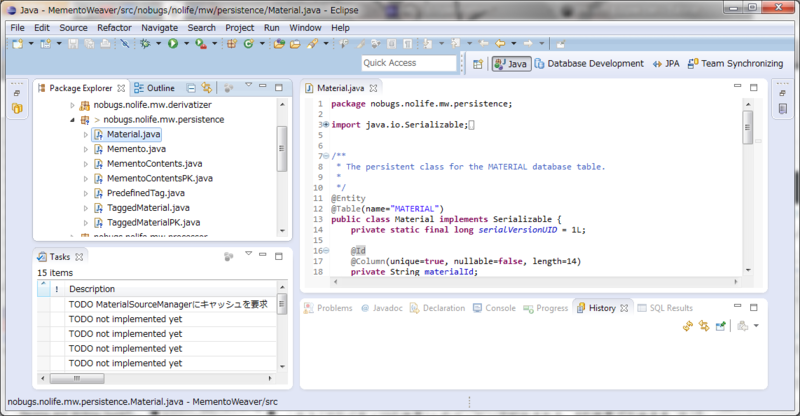Open the JPA Structure fast view icon
This screenshot has width=800, height=416.
pos(17,108)
